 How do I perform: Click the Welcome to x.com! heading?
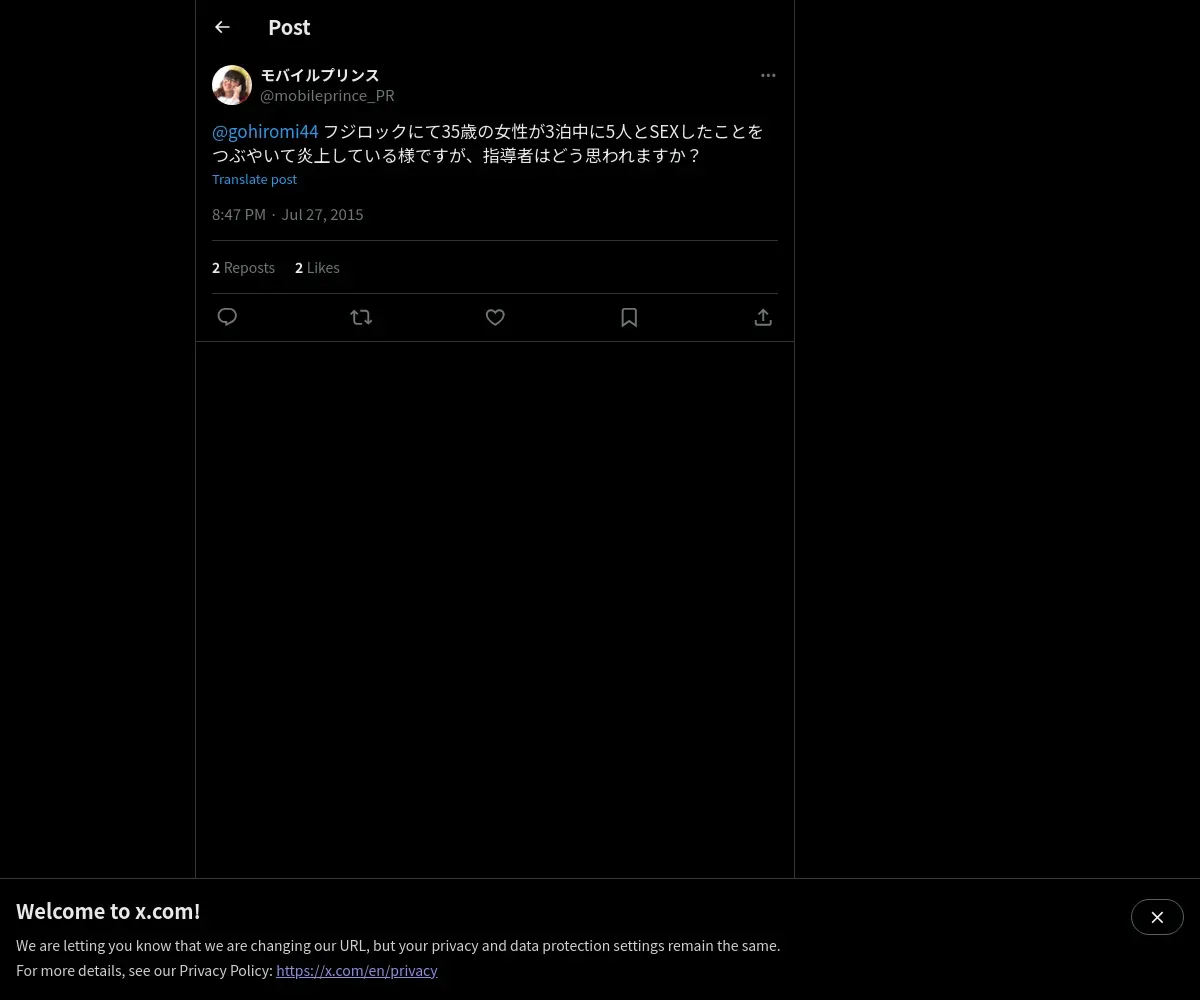click(x=108, y=911)
